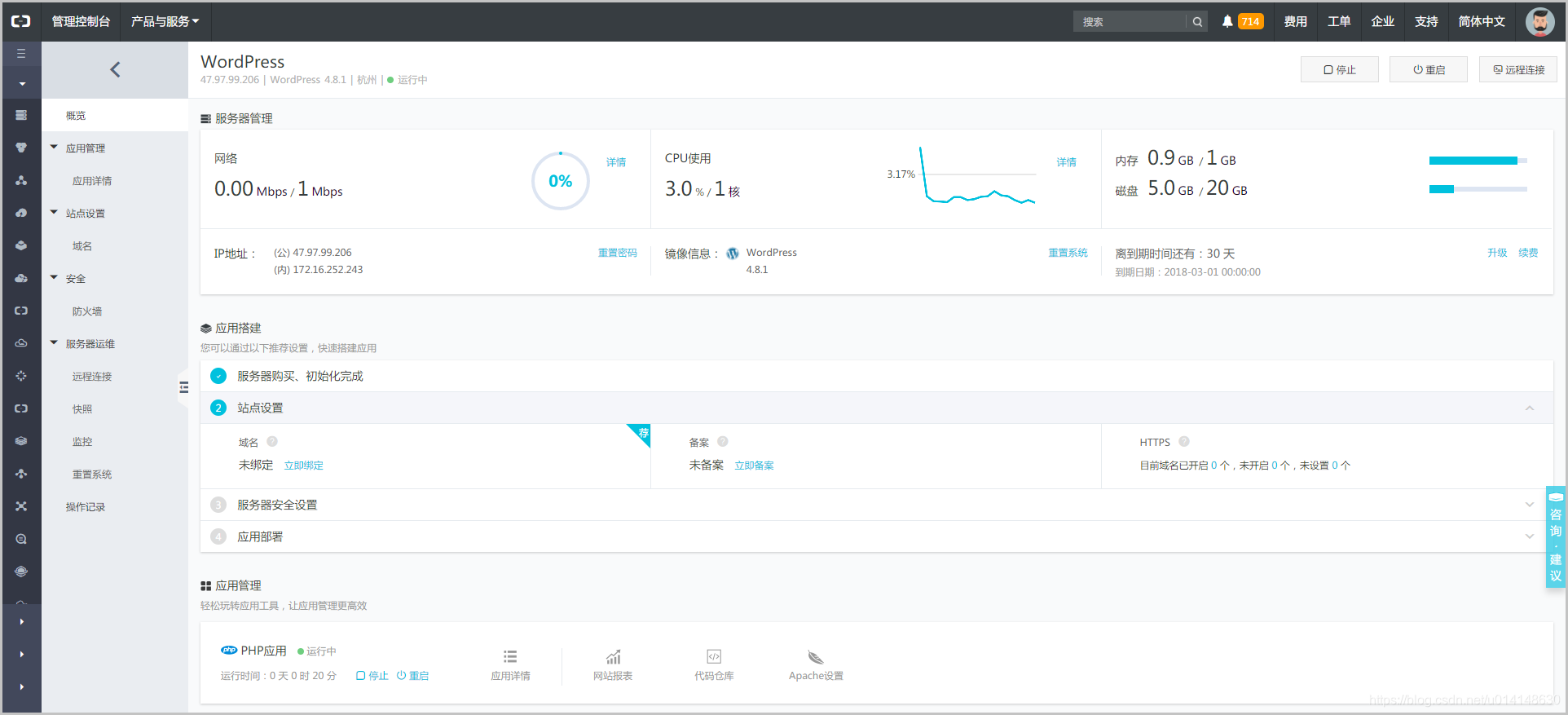Collapse the 应用管理 tree group
The height and width of the screenshot is (715, 1568).
54,148
